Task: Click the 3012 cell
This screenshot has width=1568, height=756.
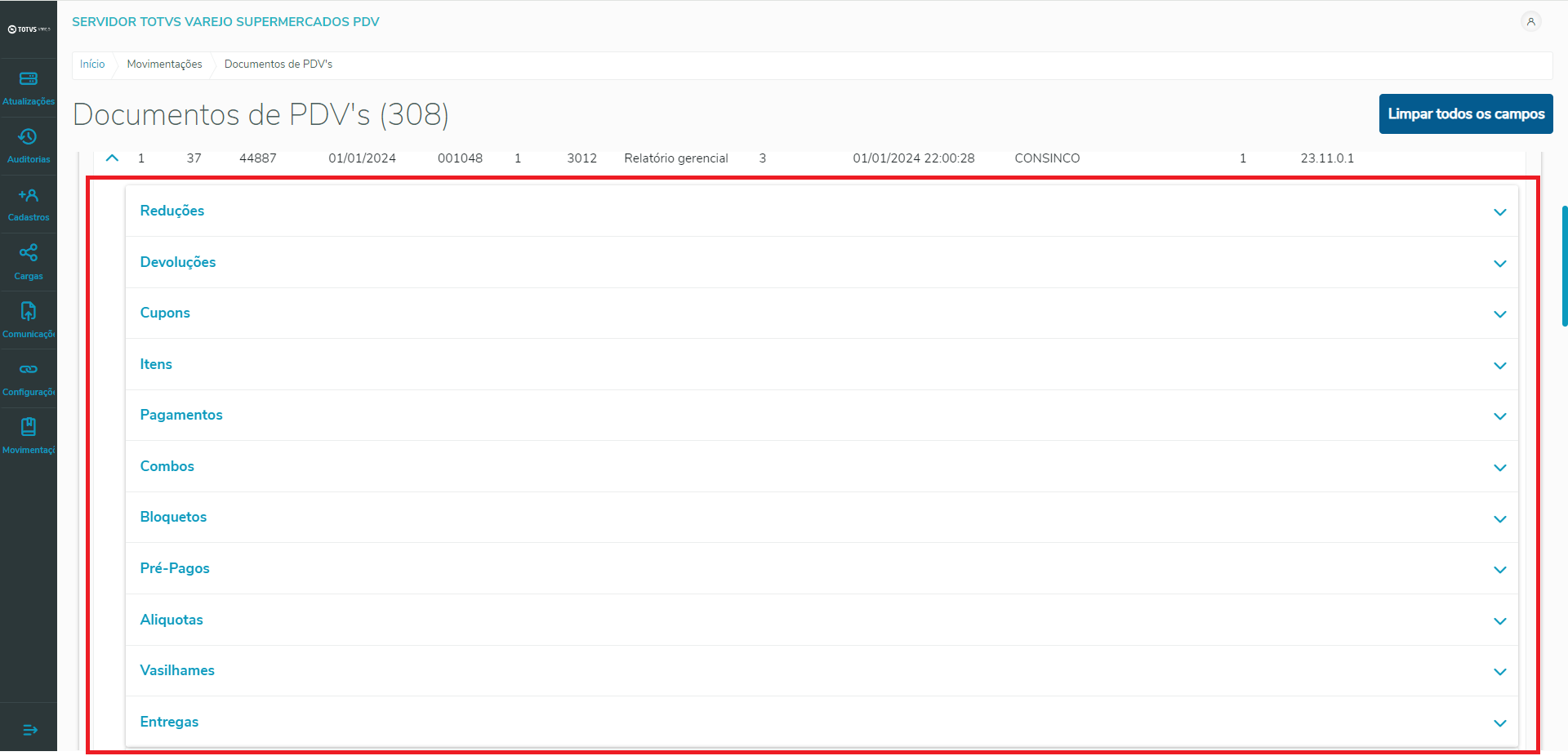Action: coord(582,158)
